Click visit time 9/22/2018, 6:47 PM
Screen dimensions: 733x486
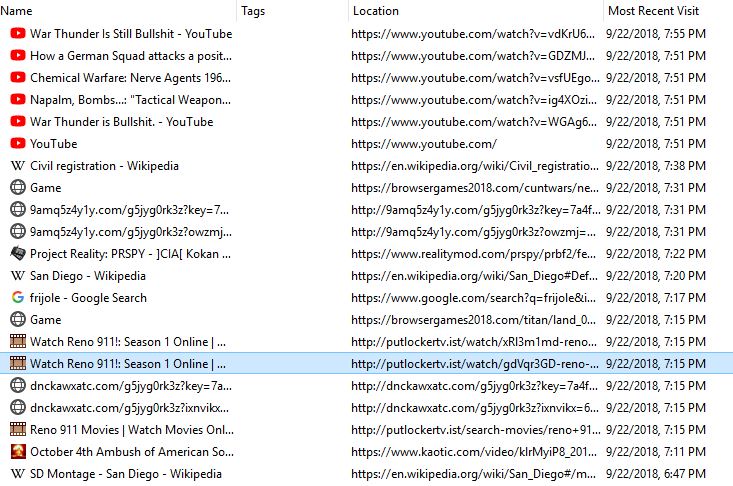point(656,473)
